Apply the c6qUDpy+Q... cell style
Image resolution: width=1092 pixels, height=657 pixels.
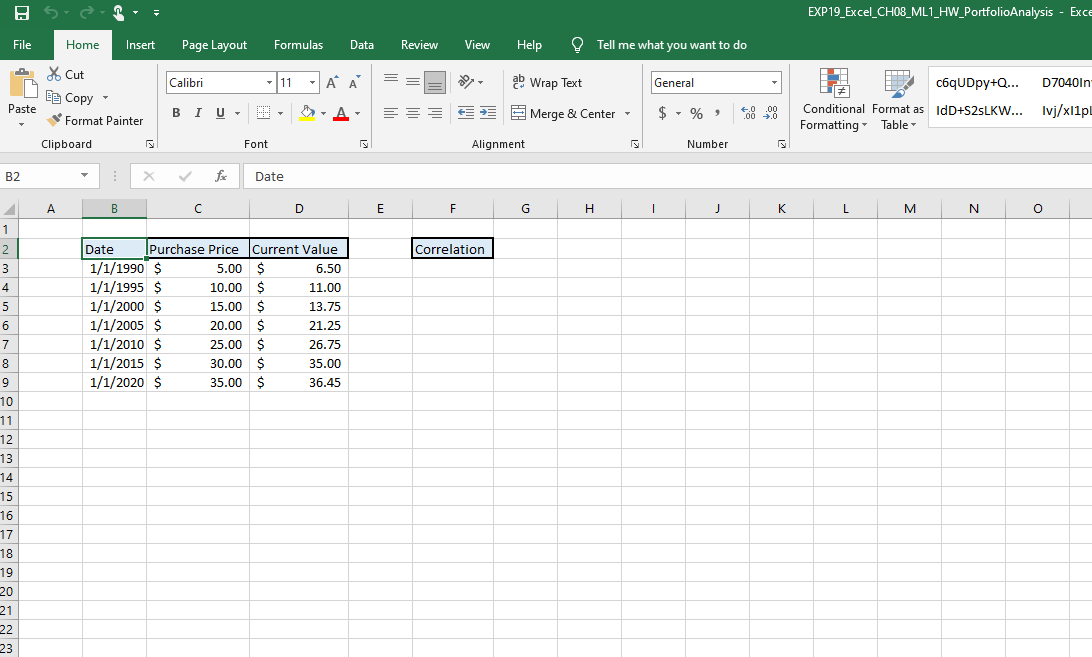click(978, 82)
